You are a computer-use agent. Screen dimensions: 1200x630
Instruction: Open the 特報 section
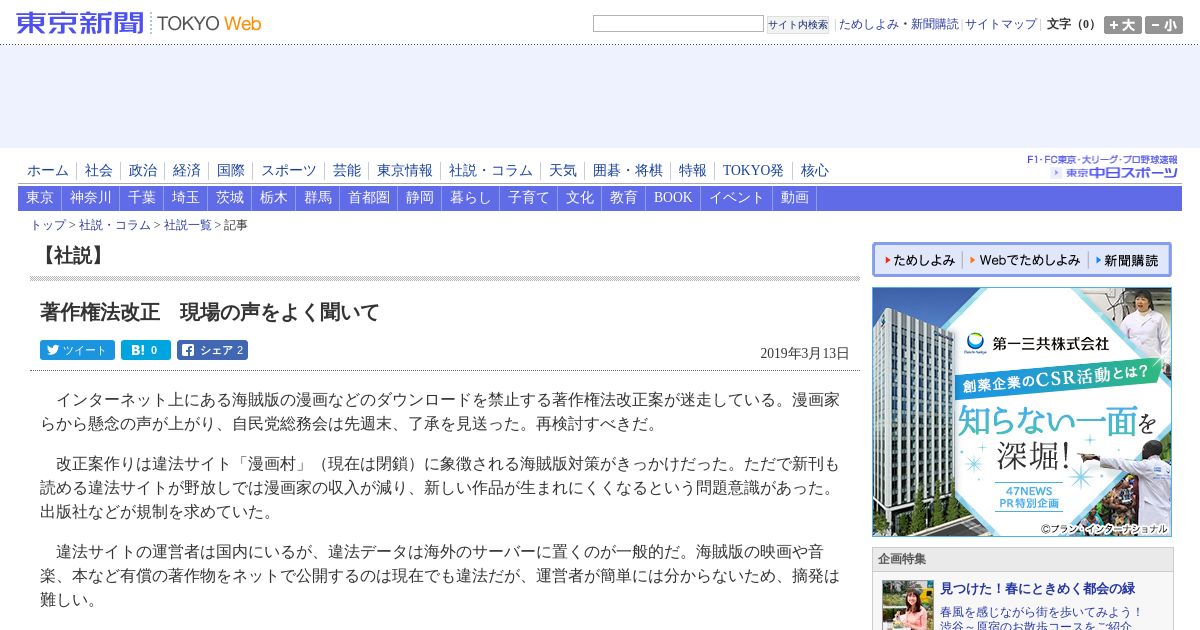(x=693, y=171)
